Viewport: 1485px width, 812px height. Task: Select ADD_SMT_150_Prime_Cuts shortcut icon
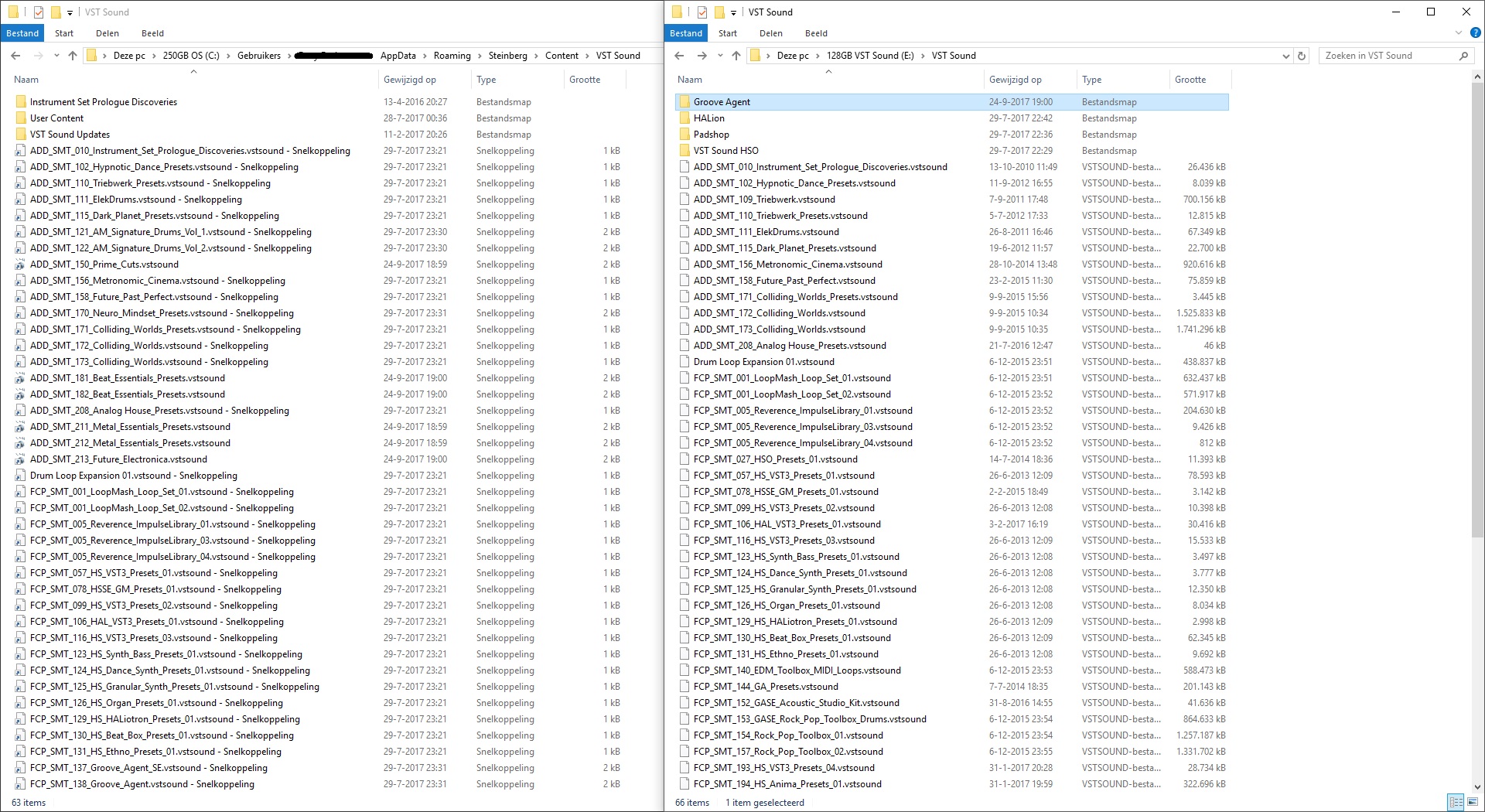pos(21,264)
